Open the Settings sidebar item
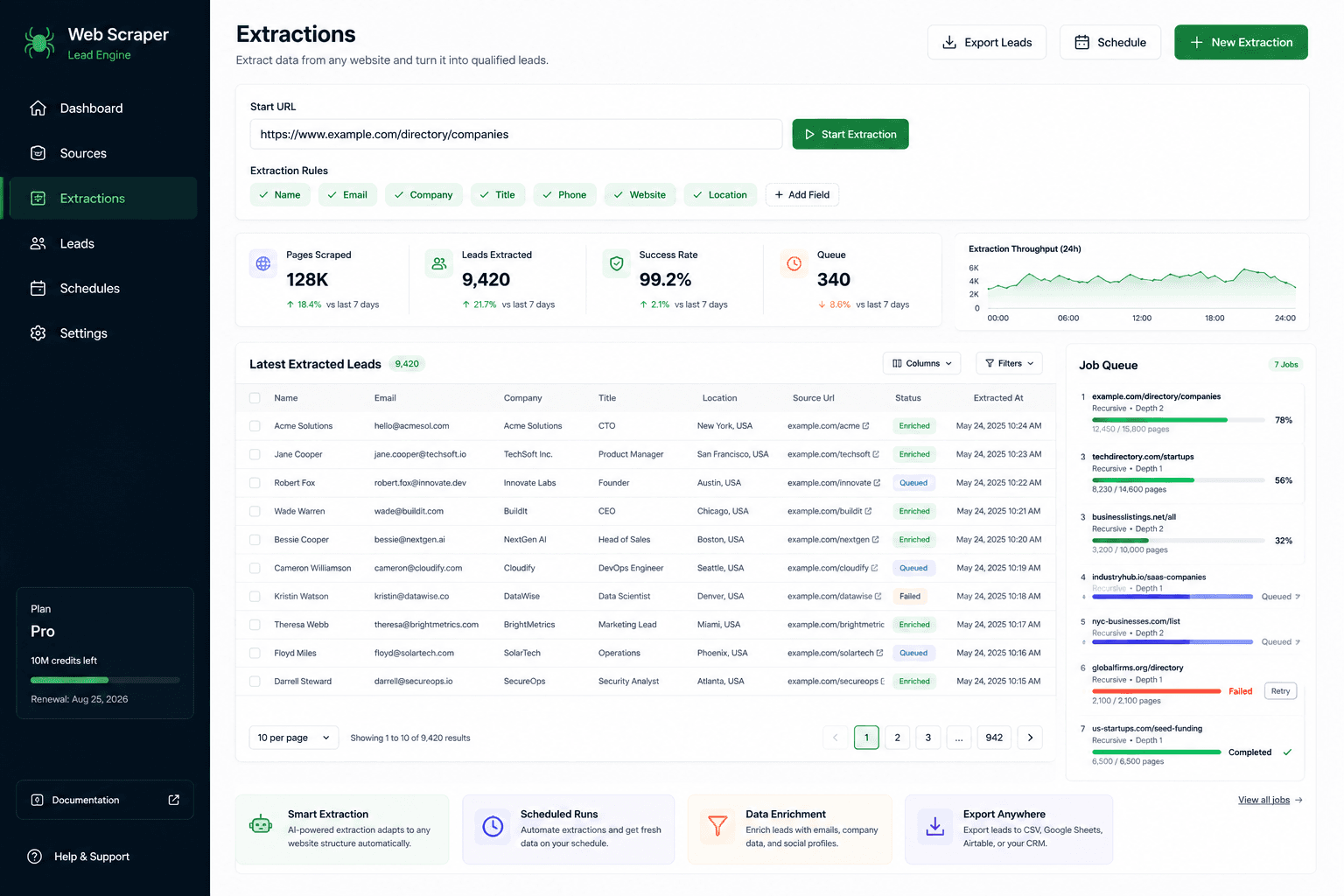This screenshot has height=896, width=1344. click(103, 333)
